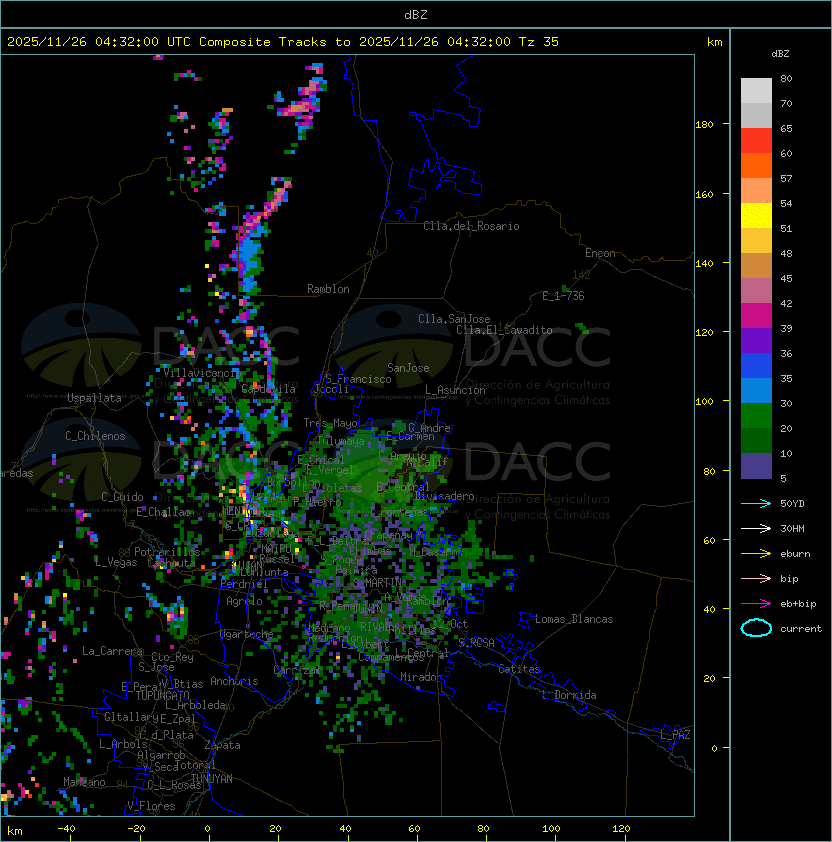Click the 'Manzano' map label
The height and width of the screenshot is (842, 832).
(x=84, y=782)
